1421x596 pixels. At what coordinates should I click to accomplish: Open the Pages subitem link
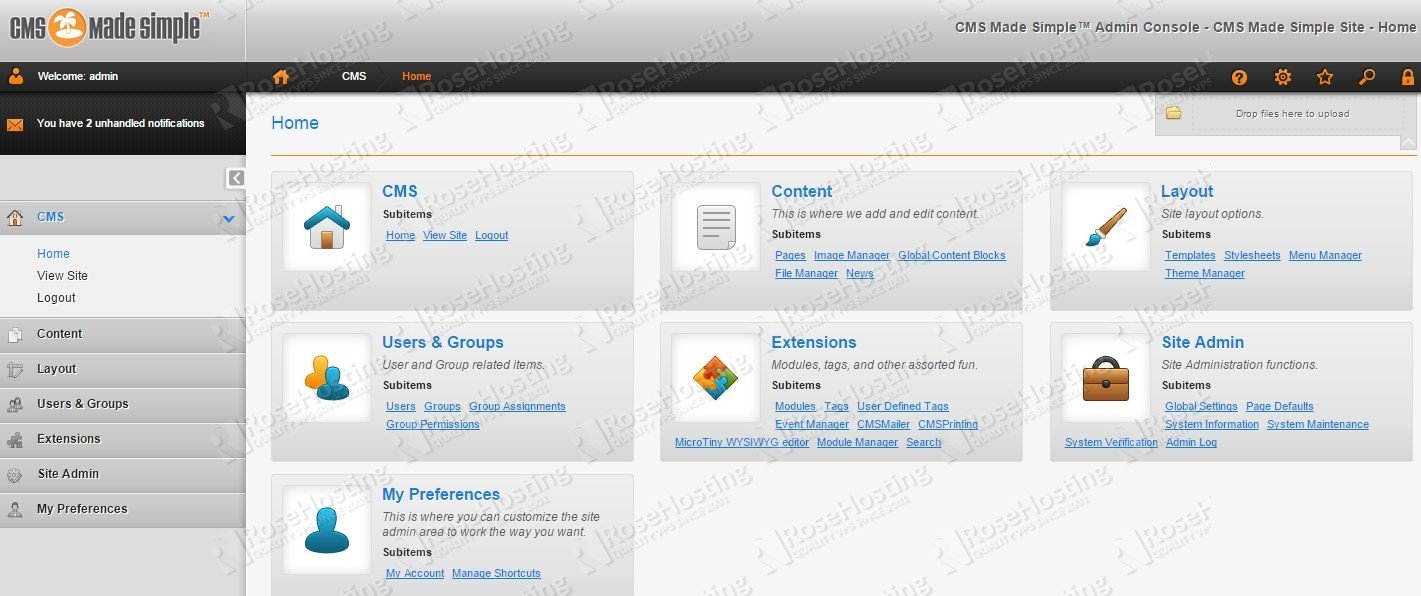[x=790, y=256]
